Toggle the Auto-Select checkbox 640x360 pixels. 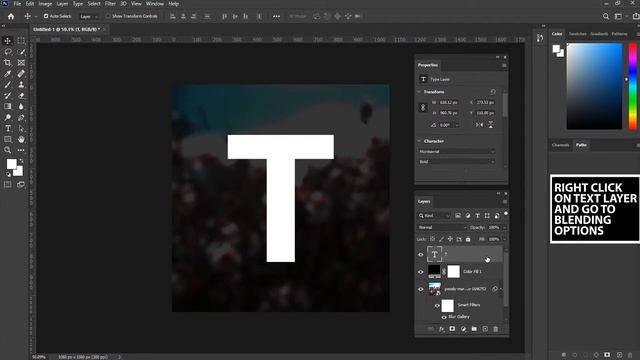[46, 16]
